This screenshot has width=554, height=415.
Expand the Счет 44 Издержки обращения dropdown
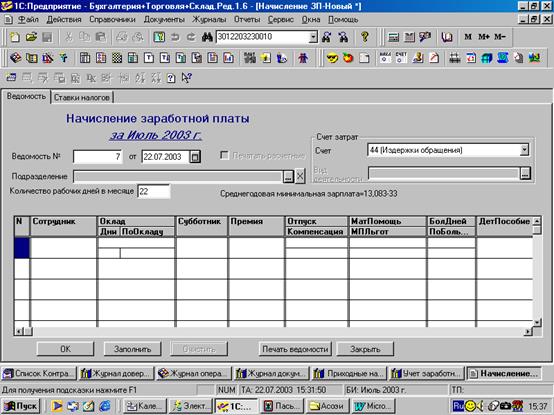pos(524,150)
